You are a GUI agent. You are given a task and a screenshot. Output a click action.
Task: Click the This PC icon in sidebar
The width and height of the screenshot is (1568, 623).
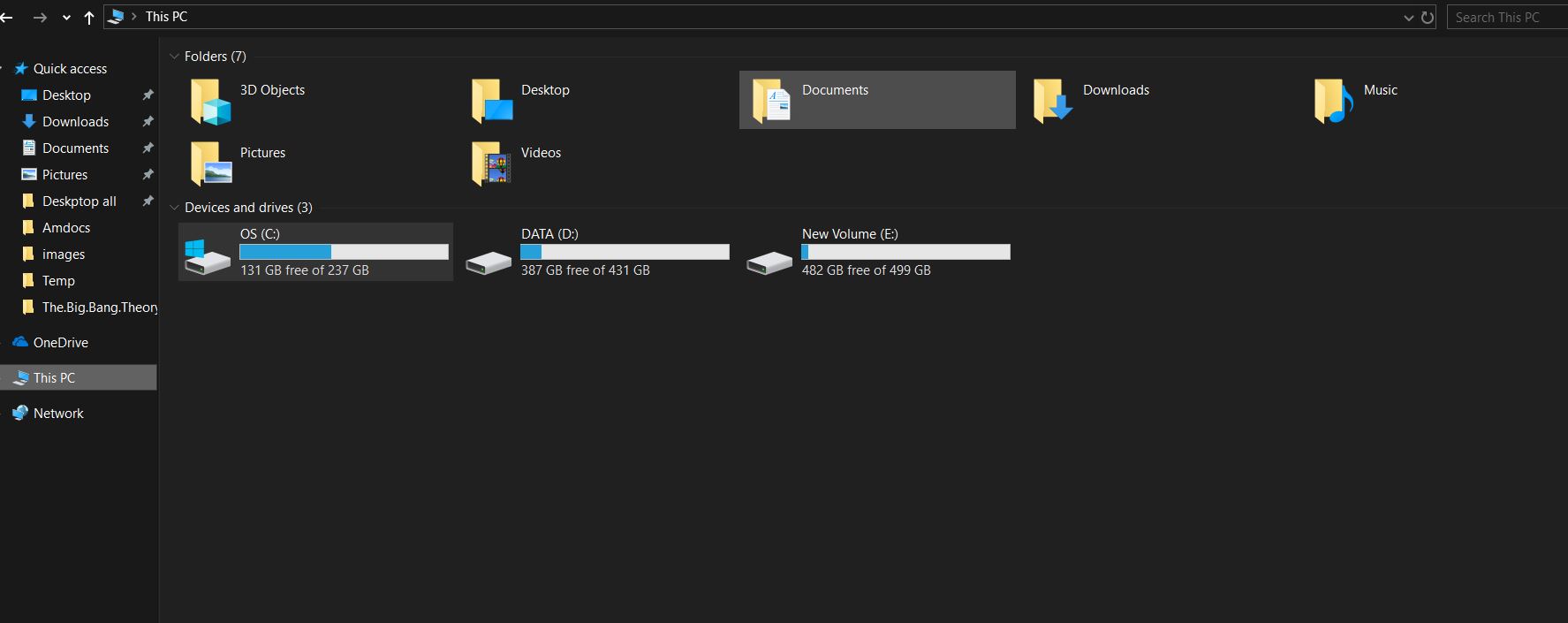21,377
